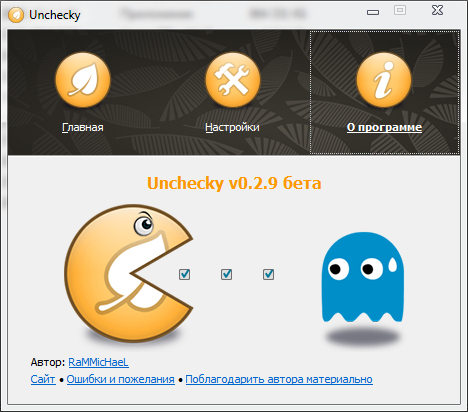Switch to the Главная tab label
Screen dimensions: 468x412
[83, 127]
